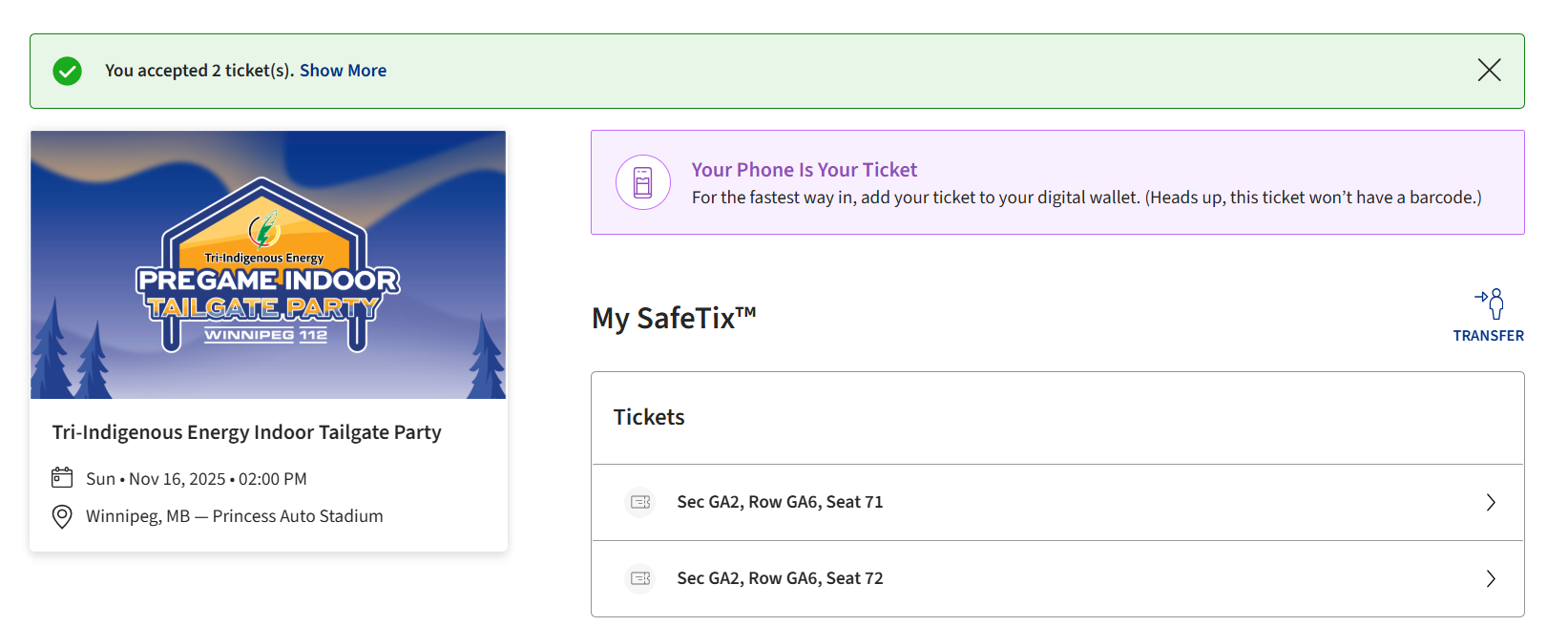Click the Sun Nov 16, 2025 date text

(197, 479)
